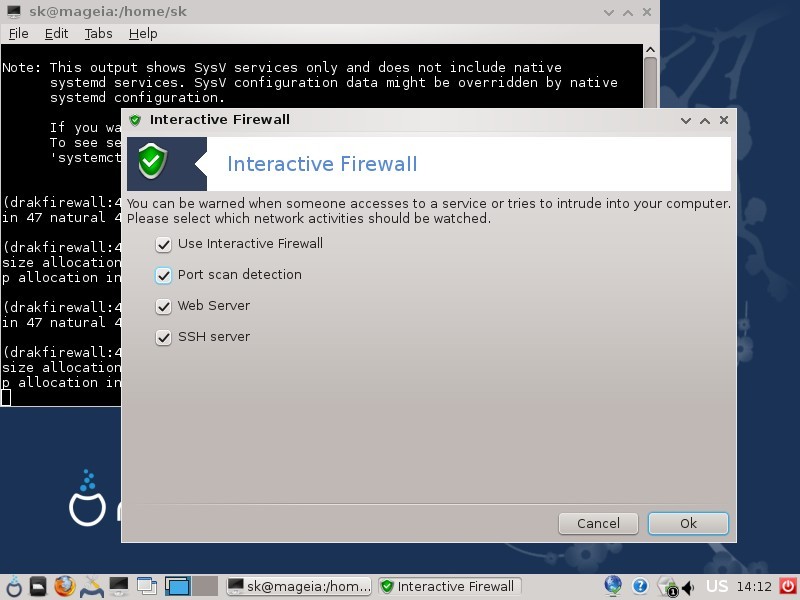The image size is (800, 600).
Task: Click terminal vertical scrollbar thumb
Action: 650,82
